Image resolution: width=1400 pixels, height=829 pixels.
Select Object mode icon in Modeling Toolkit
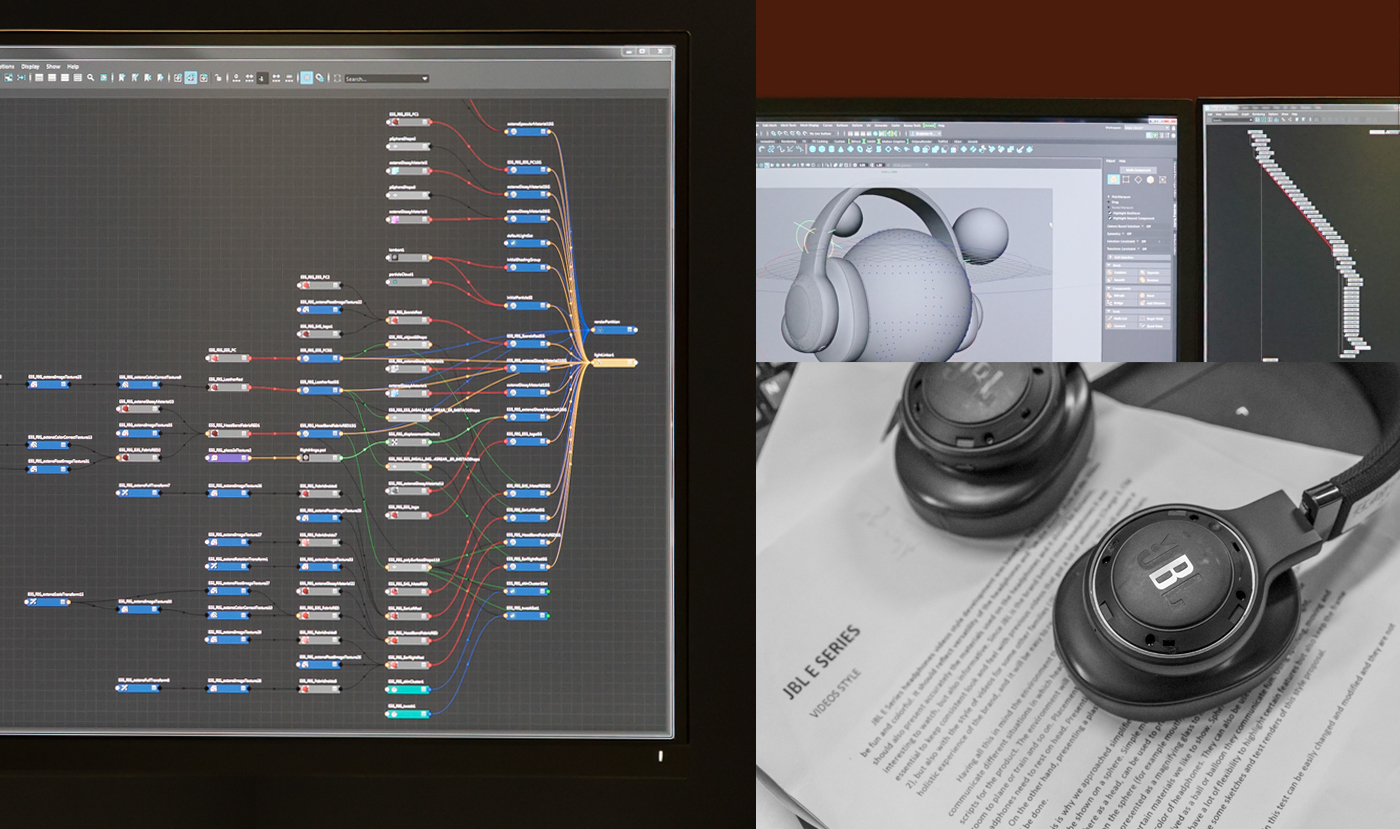tap(1114, 180)
